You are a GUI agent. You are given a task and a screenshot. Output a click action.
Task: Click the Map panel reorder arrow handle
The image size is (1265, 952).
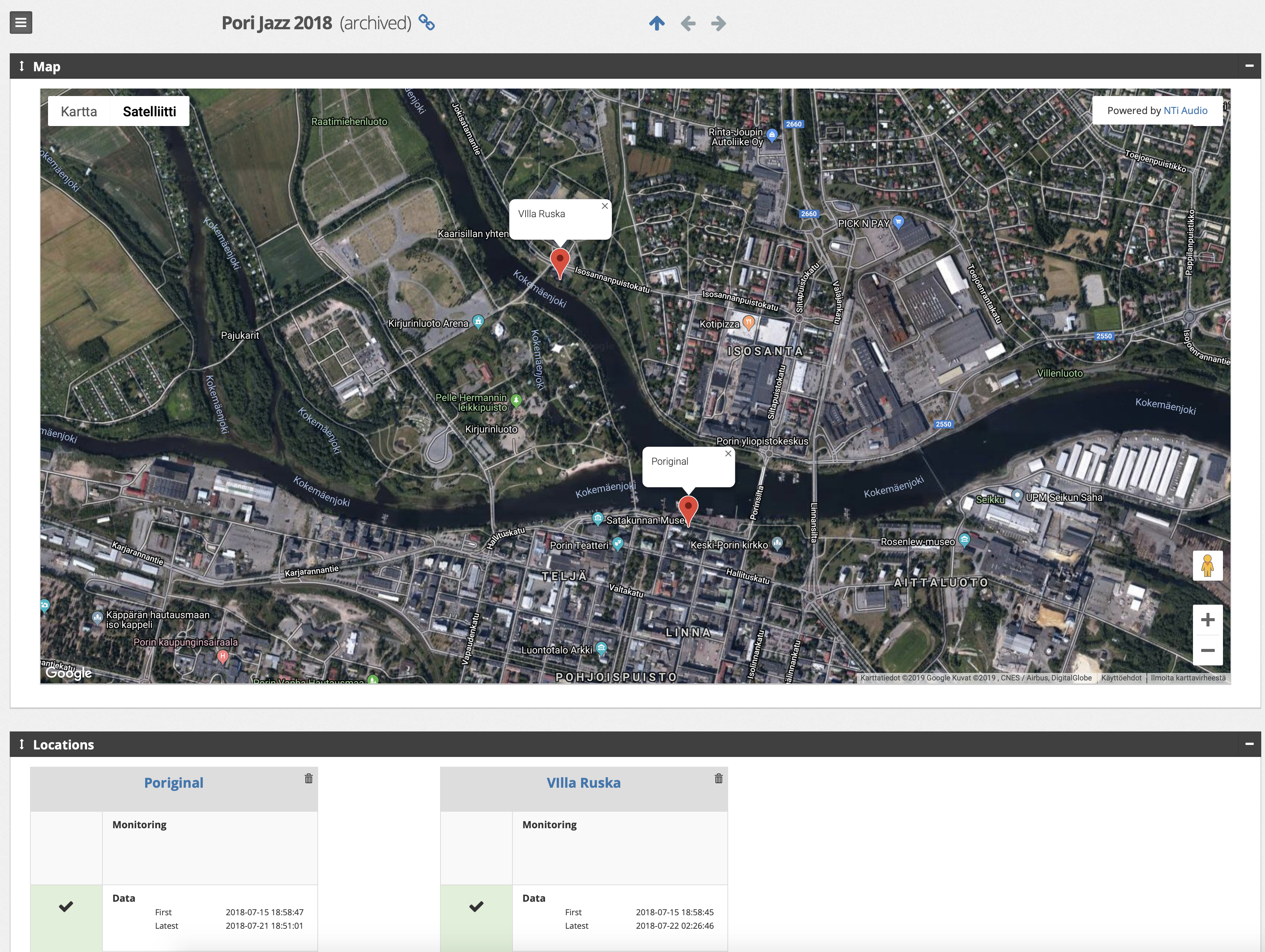click(x=22, y=66)
